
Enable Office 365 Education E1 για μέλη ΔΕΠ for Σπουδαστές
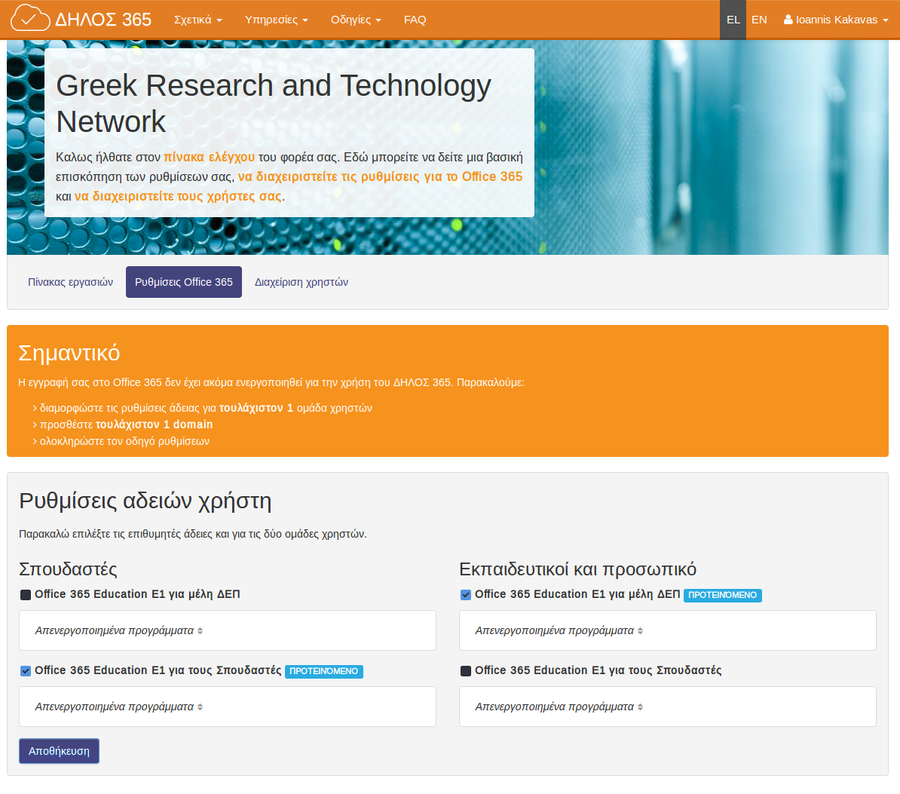click(x=26, y=595)
